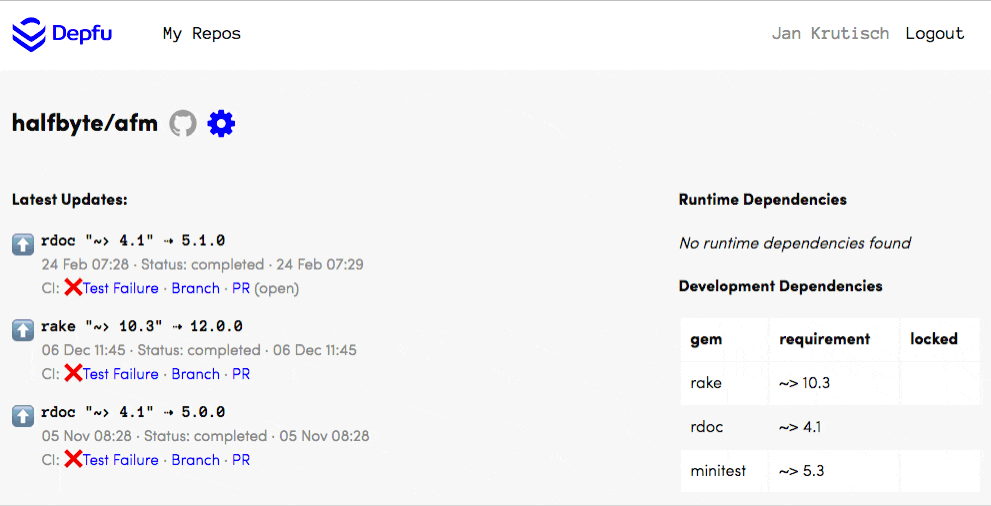The width and height of the screenshot is (991, 506).
Task: Go to My Repos
Action: point(202,34)
